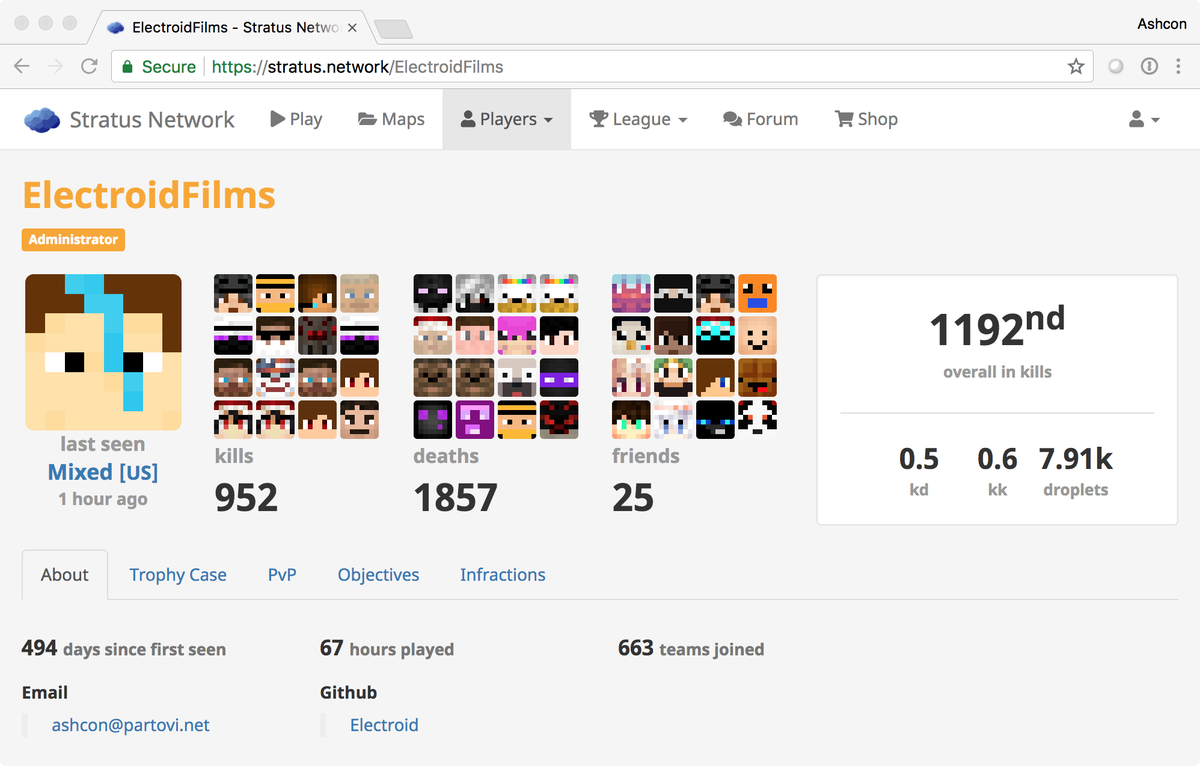This screenshot has width=1200, height=766.
Task: Click the purple-visor avatar in deaths grid
Action: coord(559,377)
